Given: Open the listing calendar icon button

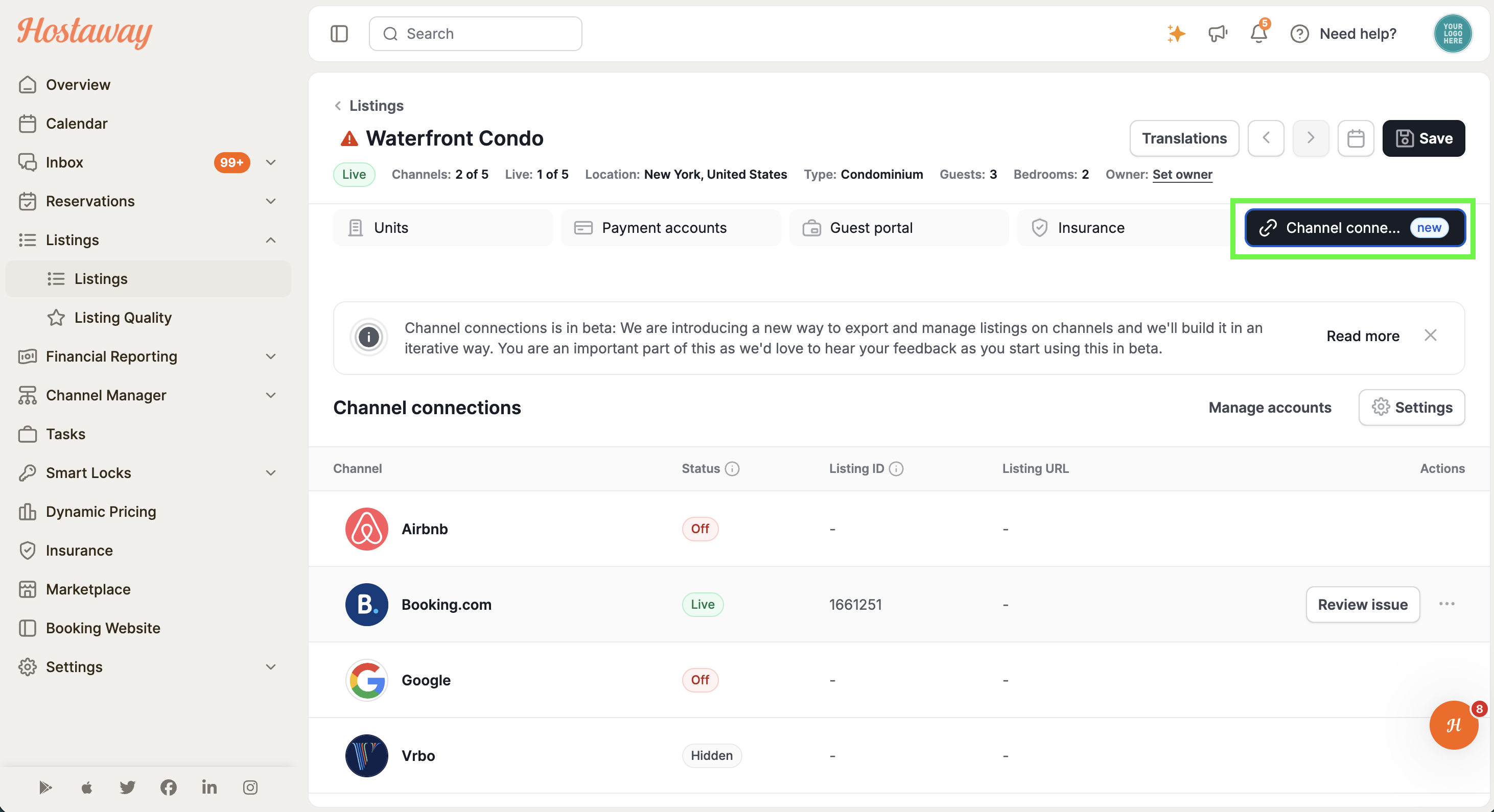Looking at the screenshot, I should tap(1356, 138).
